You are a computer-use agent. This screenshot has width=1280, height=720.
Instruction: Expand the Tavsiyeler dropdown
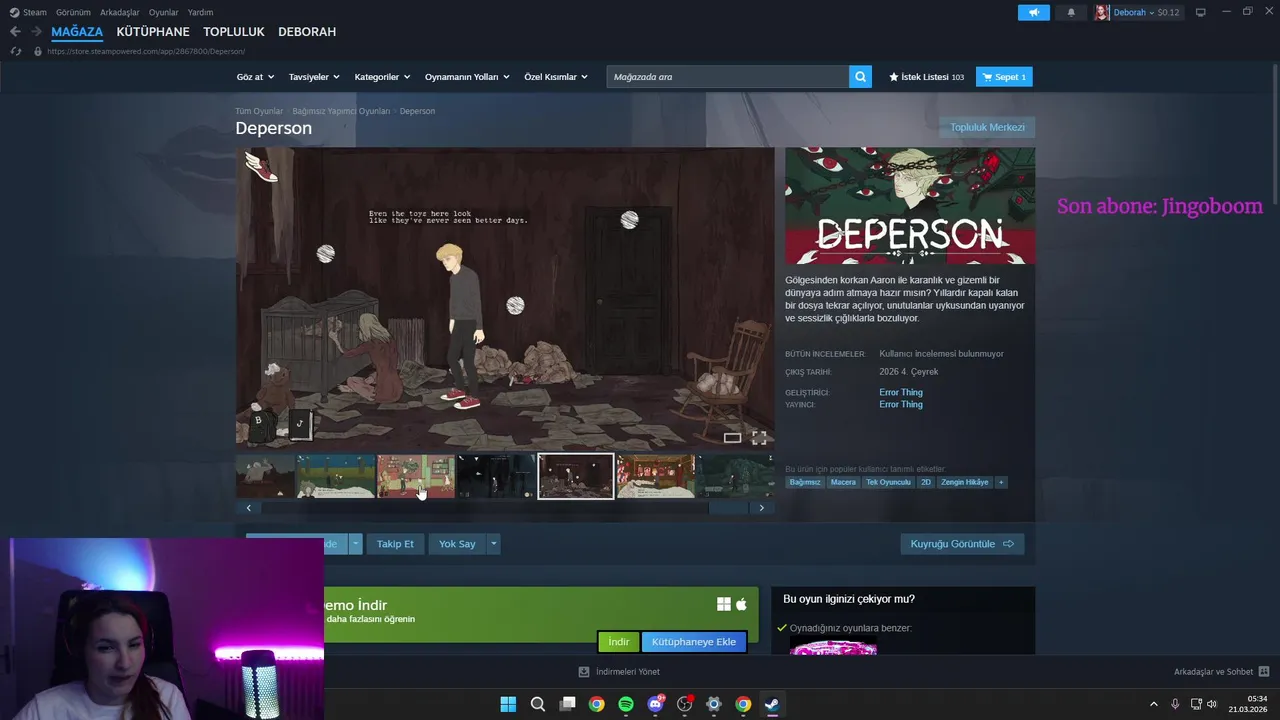click(x=314, y=77)
